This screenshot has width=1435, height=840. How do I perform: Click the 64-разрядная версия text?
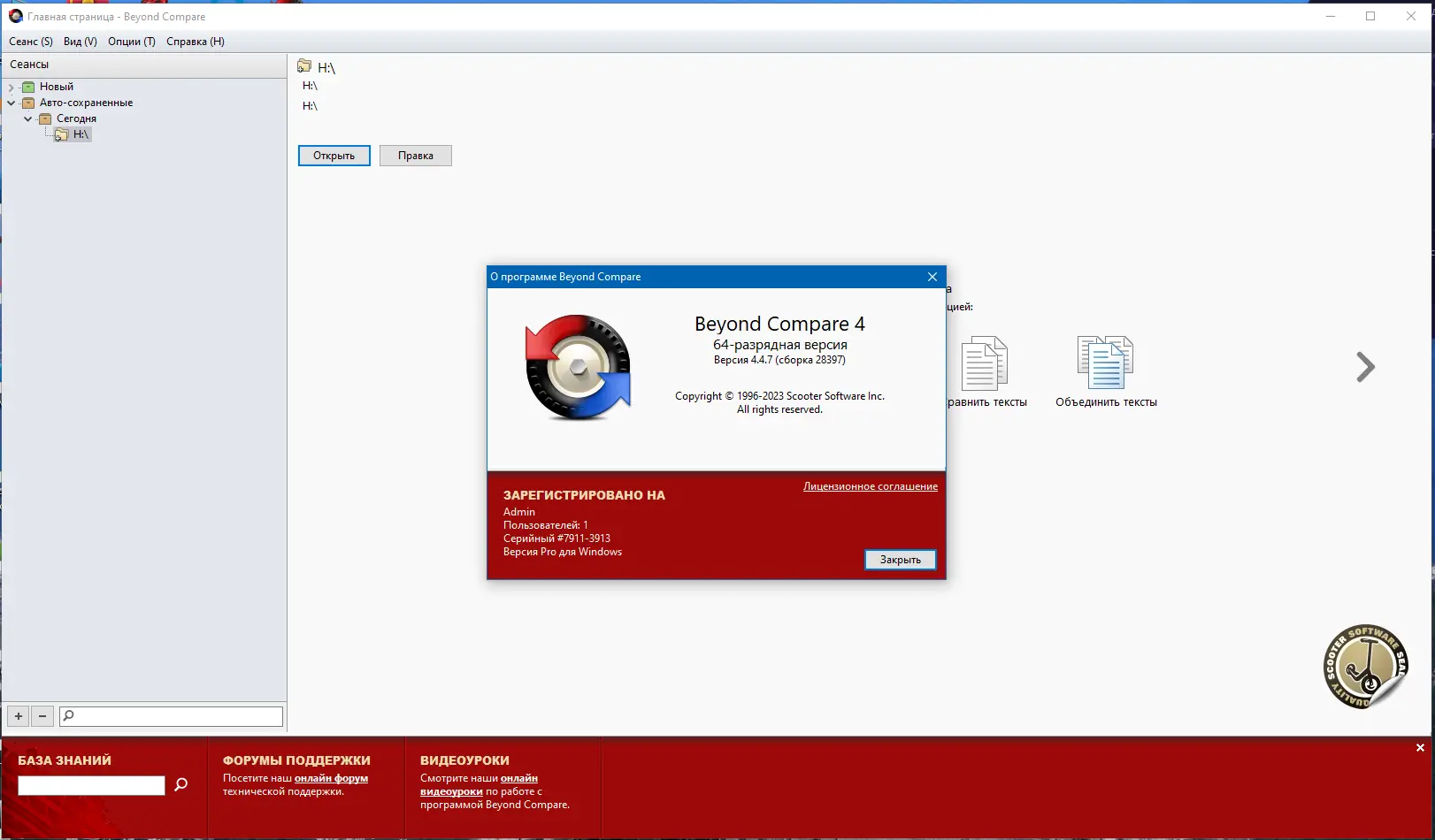(x=780, y=345)
